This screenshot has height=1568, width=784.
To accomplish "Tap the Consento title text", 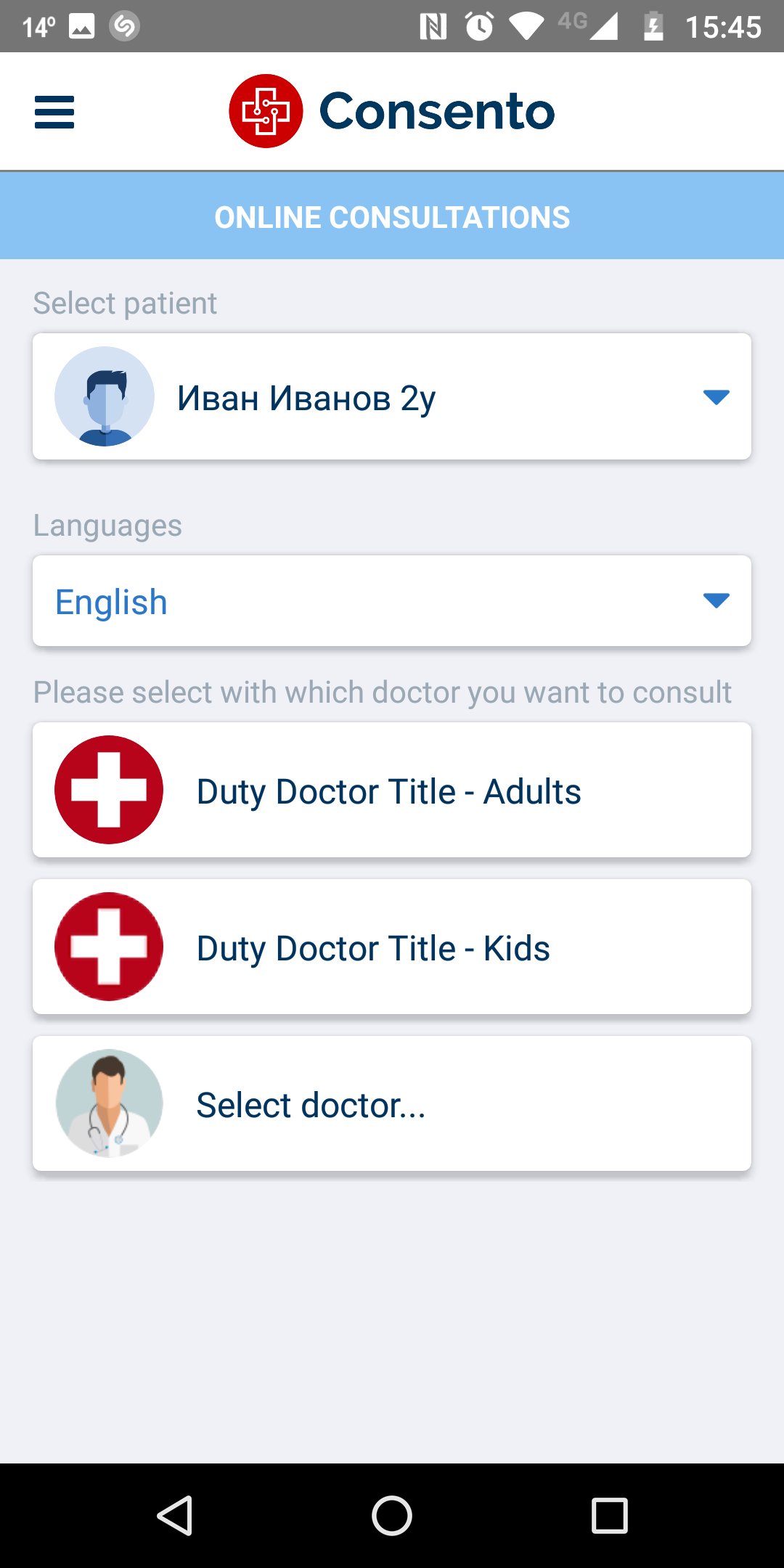I will [437, 111].
